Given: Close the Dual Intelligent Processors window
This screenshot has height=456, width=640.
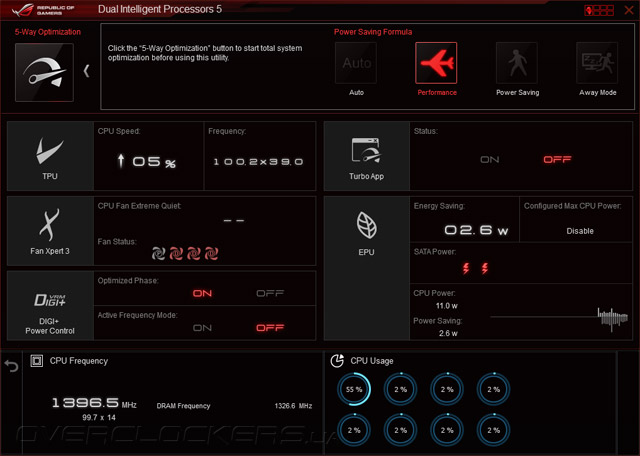Looking at the screenshot, I should [629, 10].
